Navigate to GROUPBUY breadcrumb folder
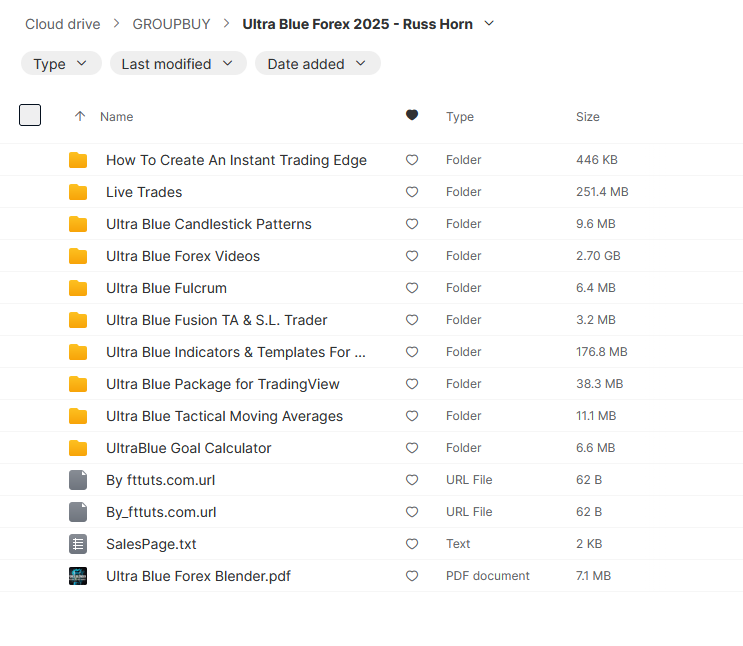 171,23
